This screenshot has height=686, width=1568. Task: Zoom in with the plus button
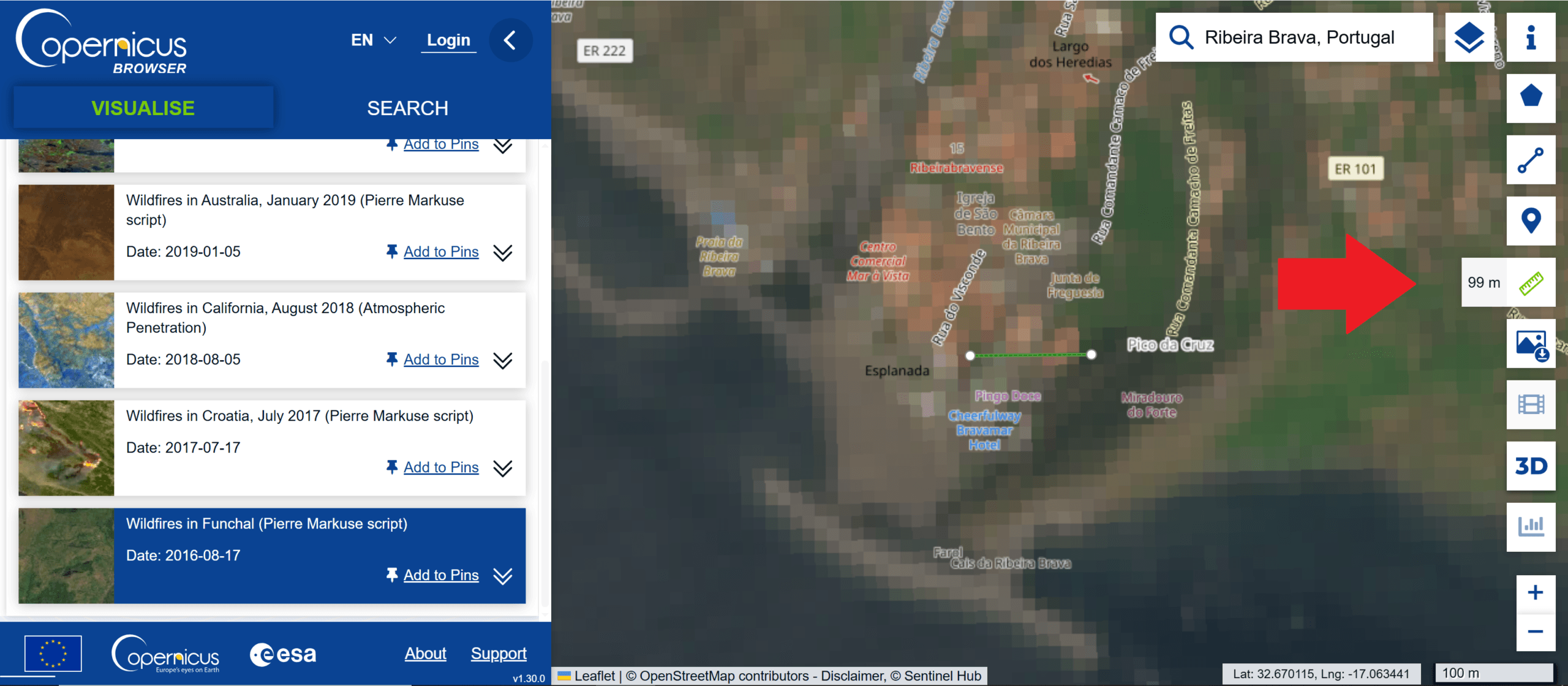1535,592
